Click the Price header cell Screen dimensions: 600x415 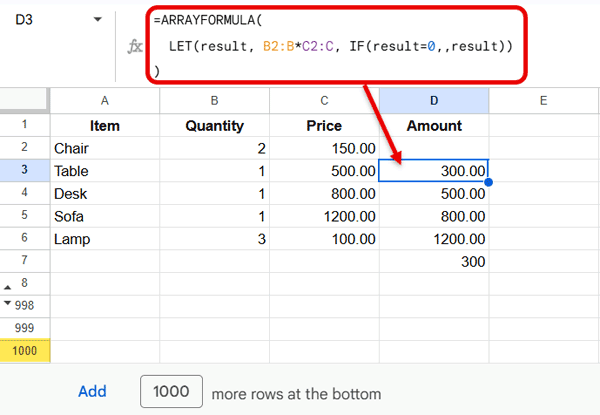tap(324, 125)
